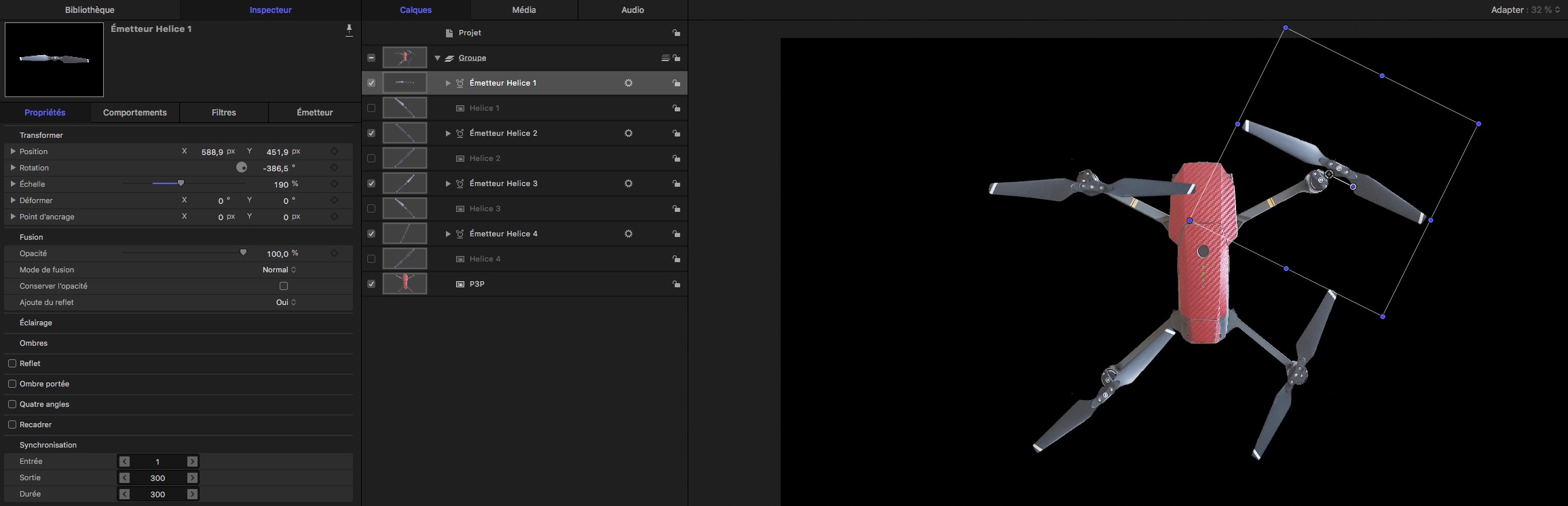Viewport: 1568px width, 506px height.
Task: Switch to the Bibliothèque tab
Action: (x=90, y=10)
